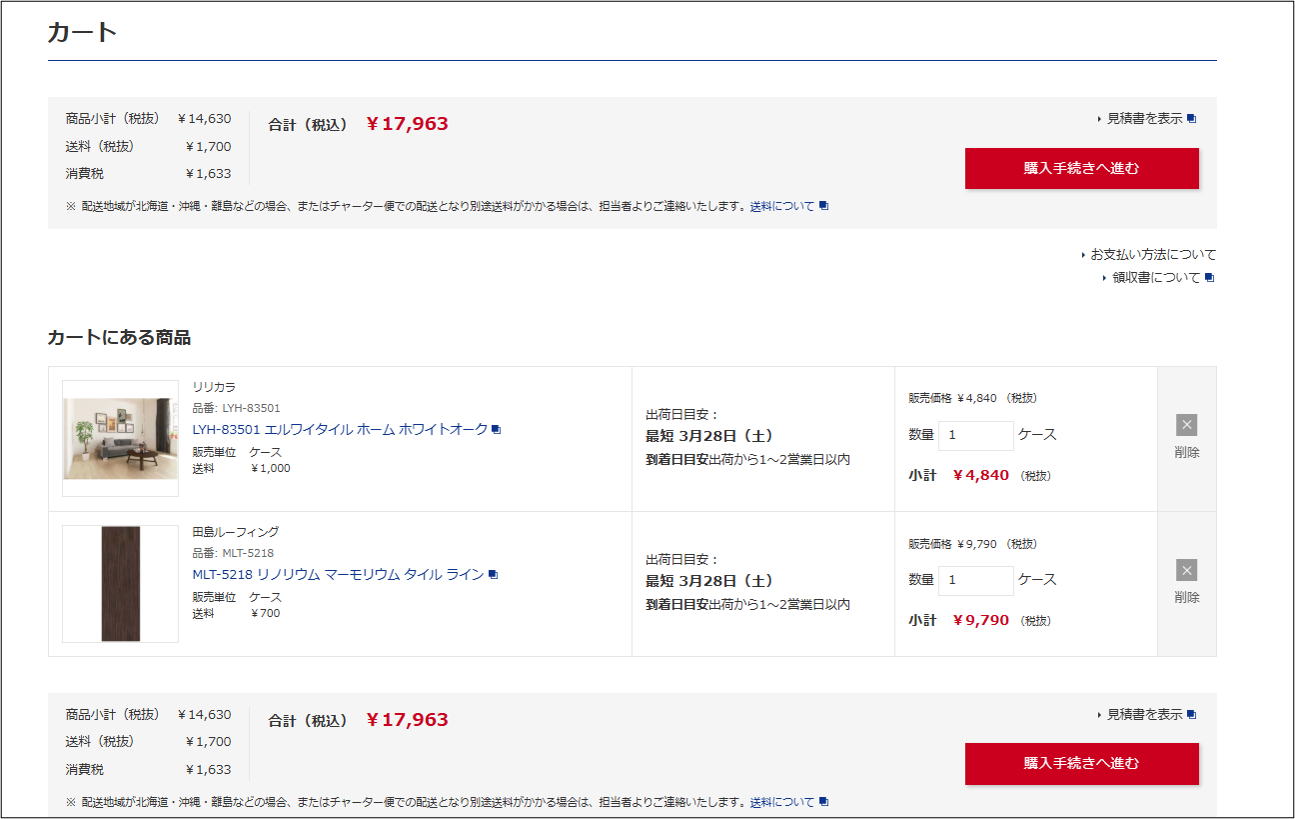Click the 品番: MLT-5218 text
Screen dimensions: 1295x819
pos(233,553)
